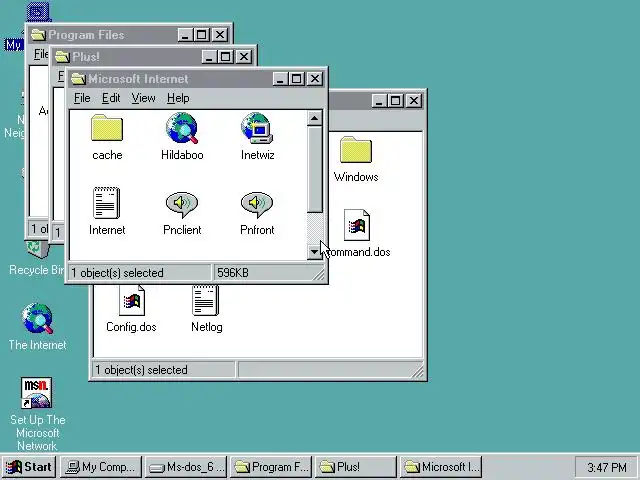Click the Plus! window title text

(86, 57)
